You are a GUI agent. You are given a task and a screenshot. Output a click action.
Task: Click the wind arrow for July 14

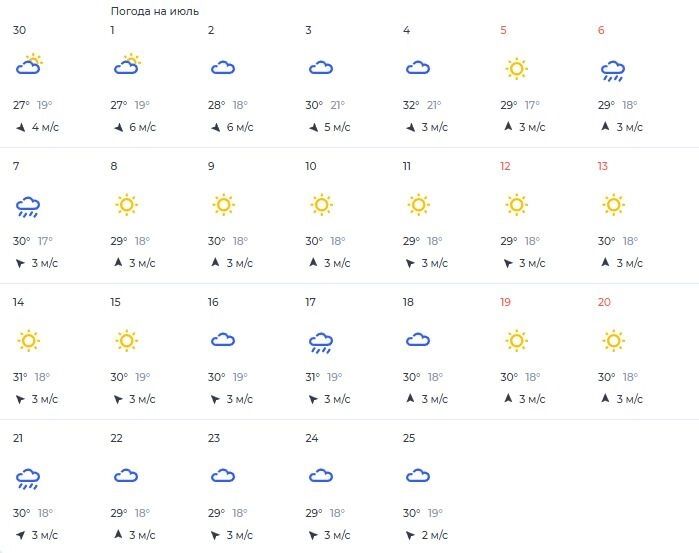[x=20, y=400]
